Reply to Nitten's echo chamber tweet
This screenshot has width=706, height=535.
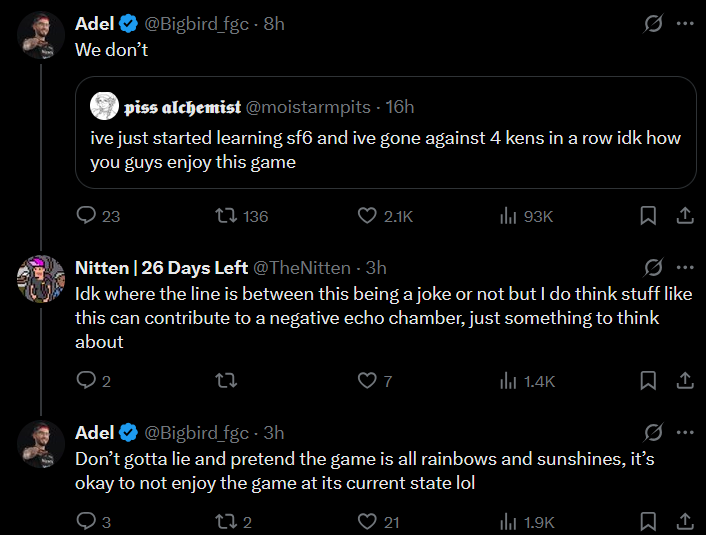tap(86, 380)
